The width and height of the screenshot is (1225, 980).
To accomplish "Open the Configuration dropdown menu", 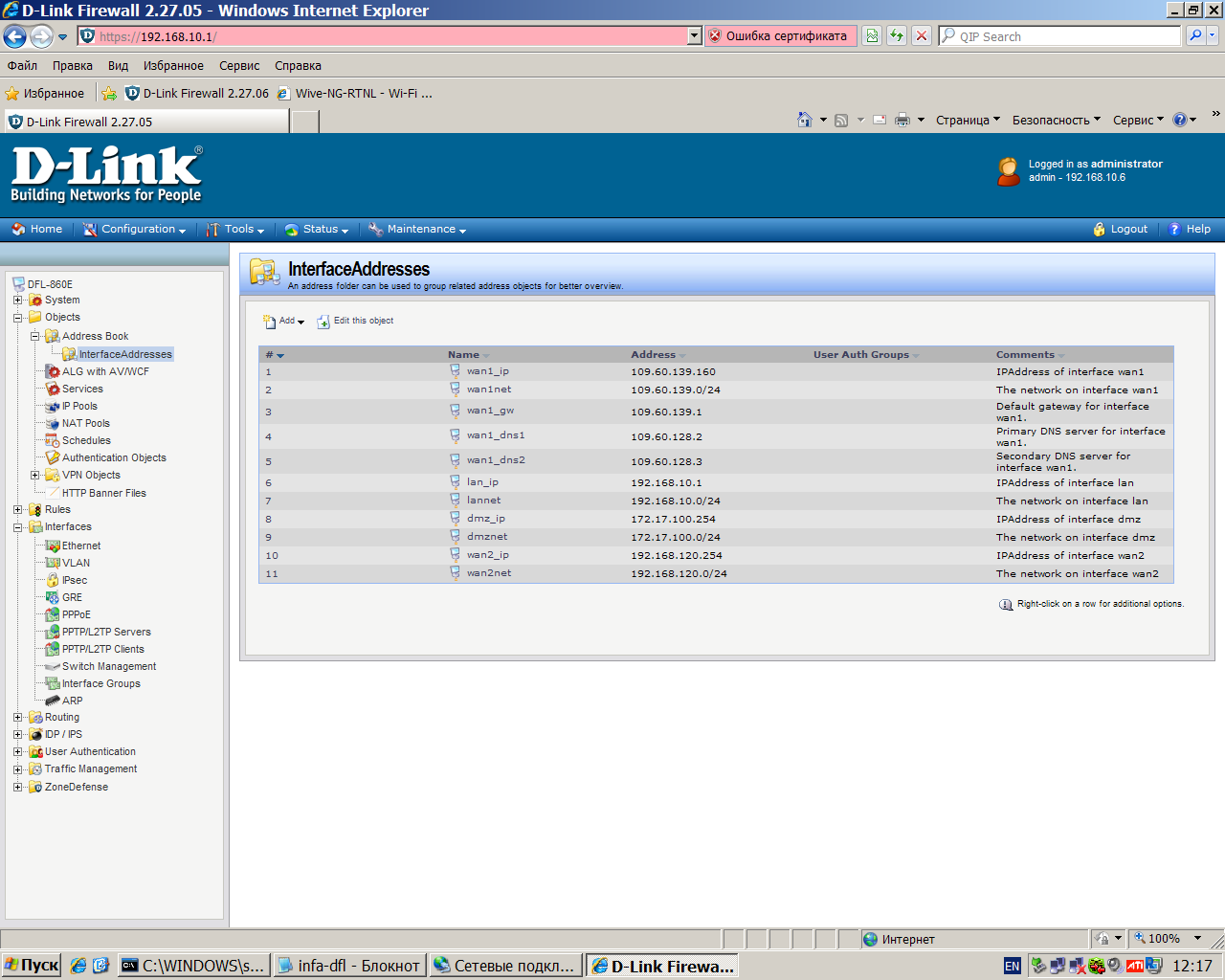I will 134,230.
